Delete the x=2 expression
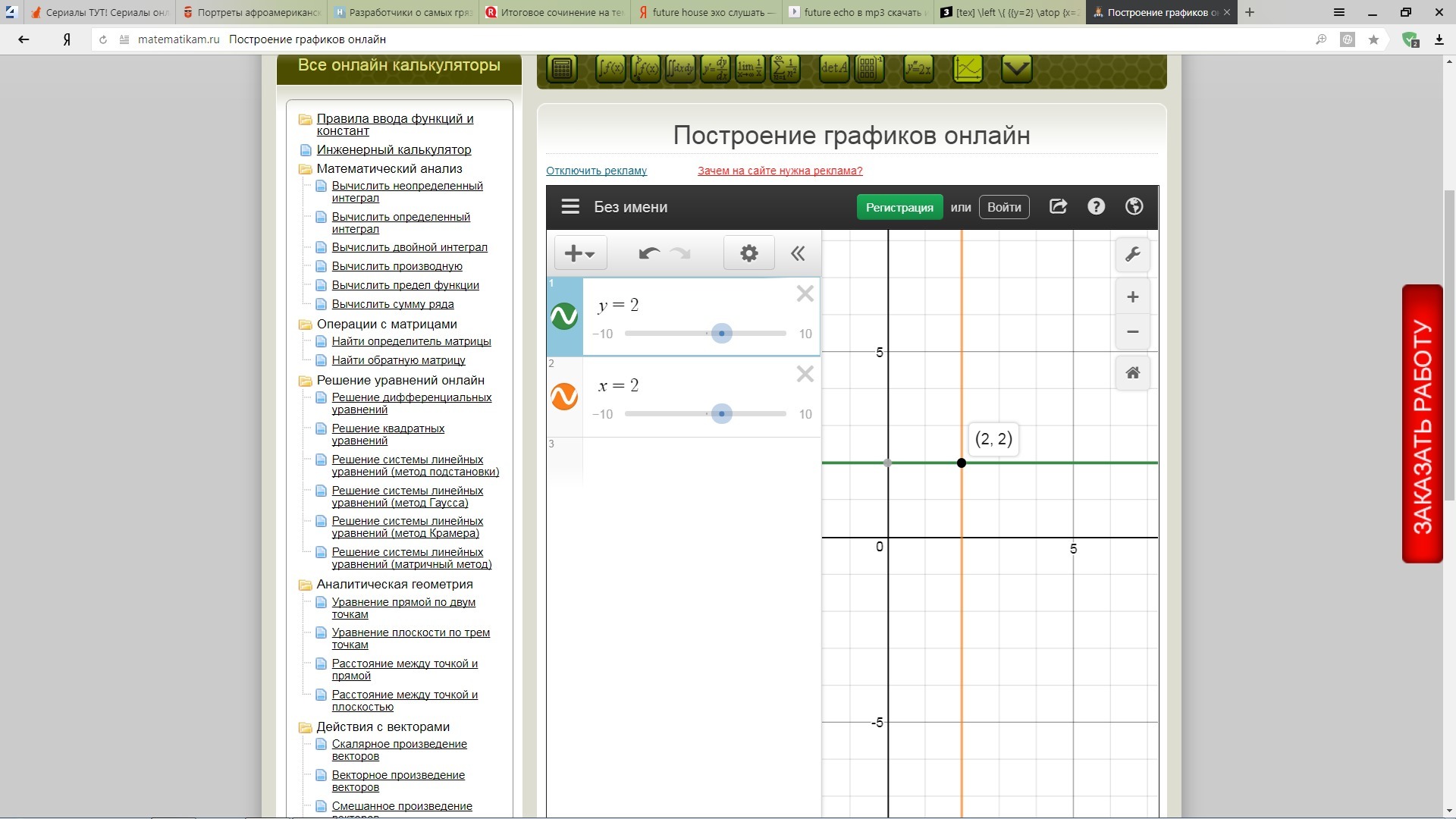This screenshot has width=1456, height=819. point(805,374)
